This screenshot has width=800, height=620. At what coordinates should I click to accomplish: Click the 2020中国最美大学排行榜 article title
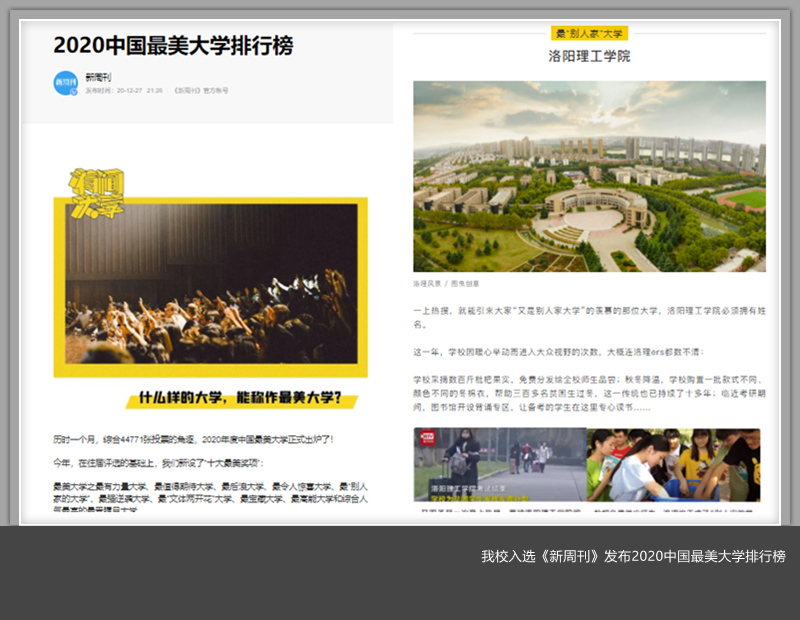(x=173, y=45)
